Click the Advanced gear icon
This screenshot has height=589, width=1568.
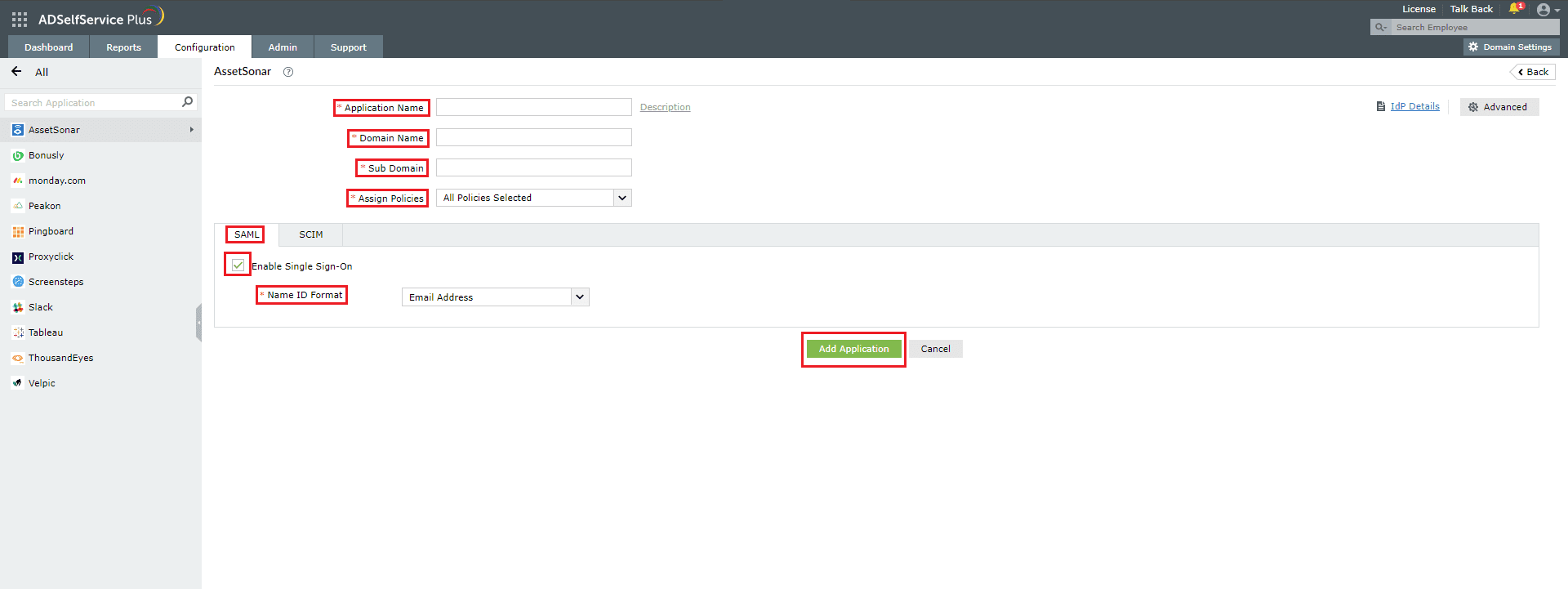pos(1473,107)
